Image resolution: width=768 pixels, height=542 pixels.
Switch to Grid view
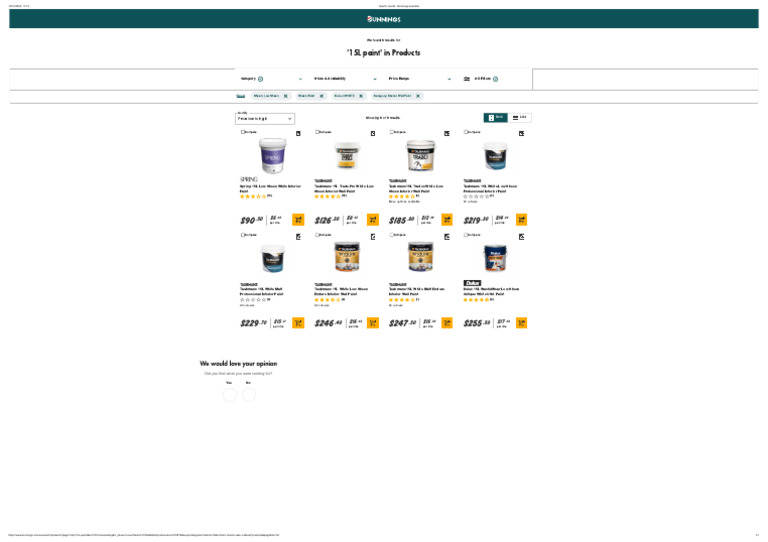(x=495, y=118)
